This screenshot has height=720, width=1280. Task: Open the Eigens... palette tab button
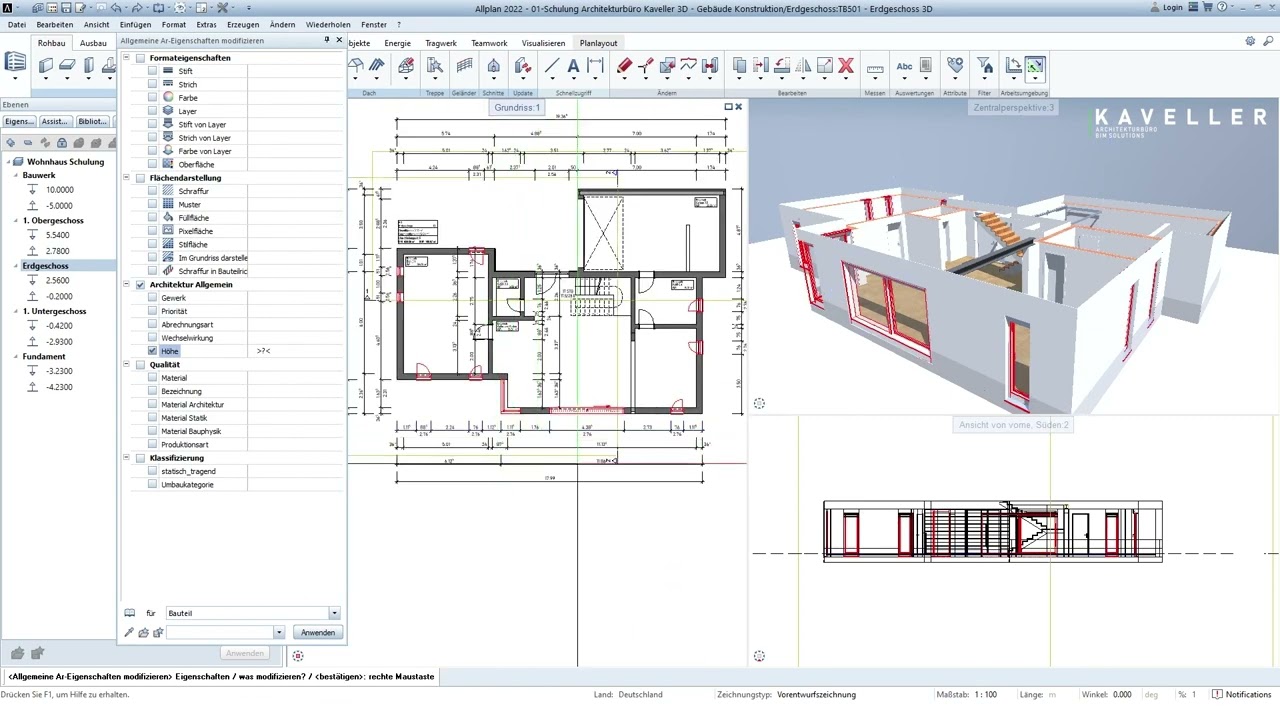coord(19,122)
